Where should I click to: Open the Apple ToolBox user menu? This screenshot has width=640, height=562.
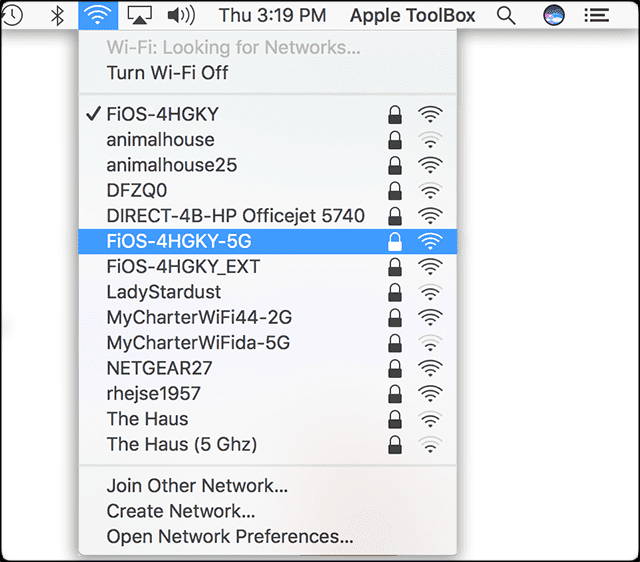click(413, 16)
